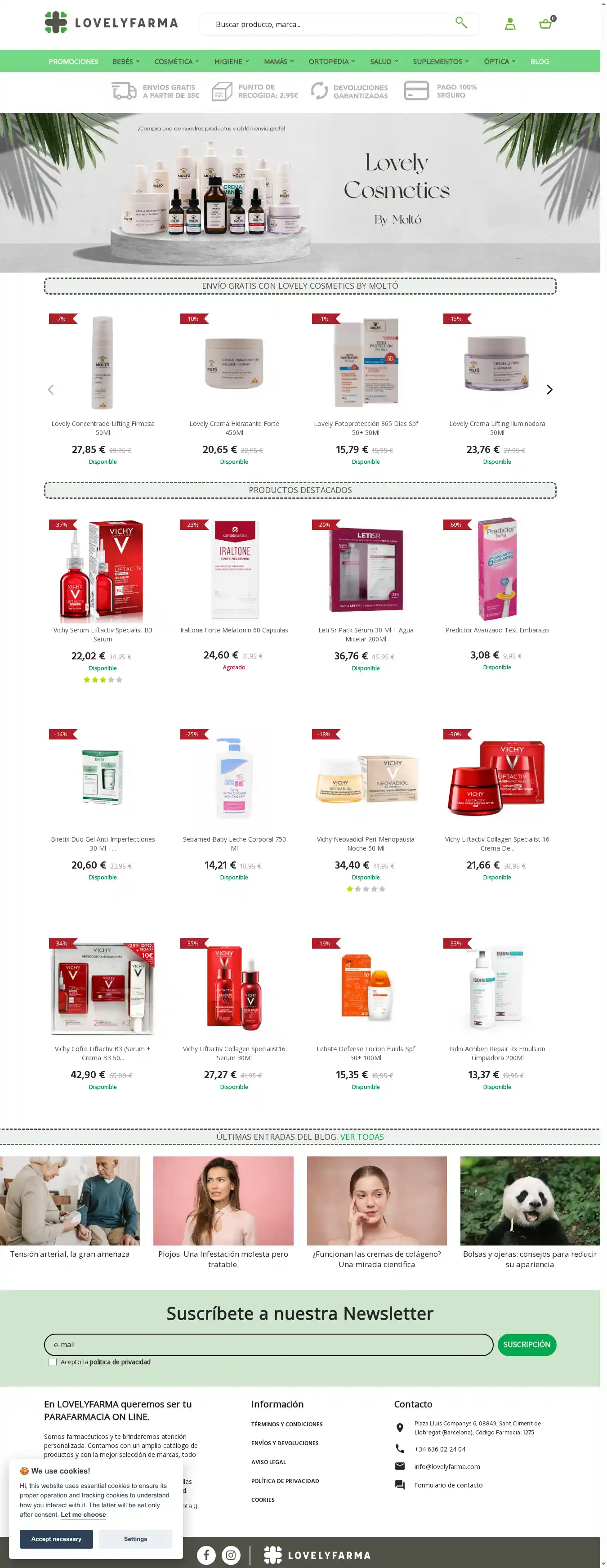Click the newsletter e-mail input field
This screenshot has width=607, height=1568.
[268, 1344]
